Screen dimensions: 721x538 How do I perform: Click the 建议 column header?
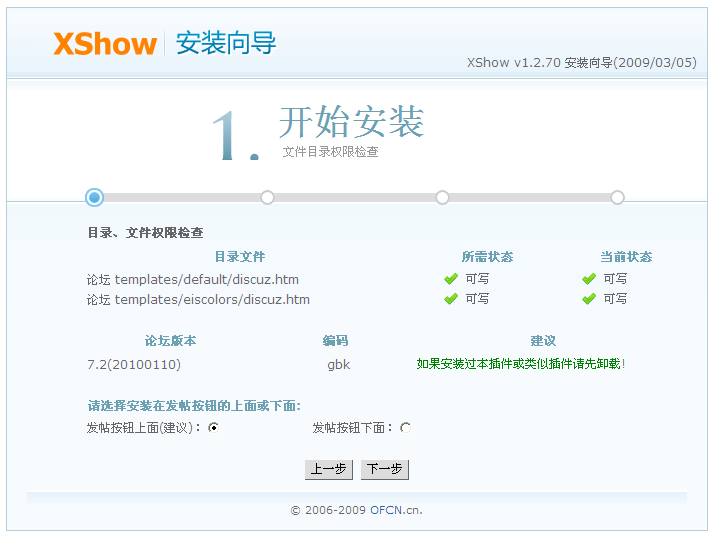pos(543,341)
